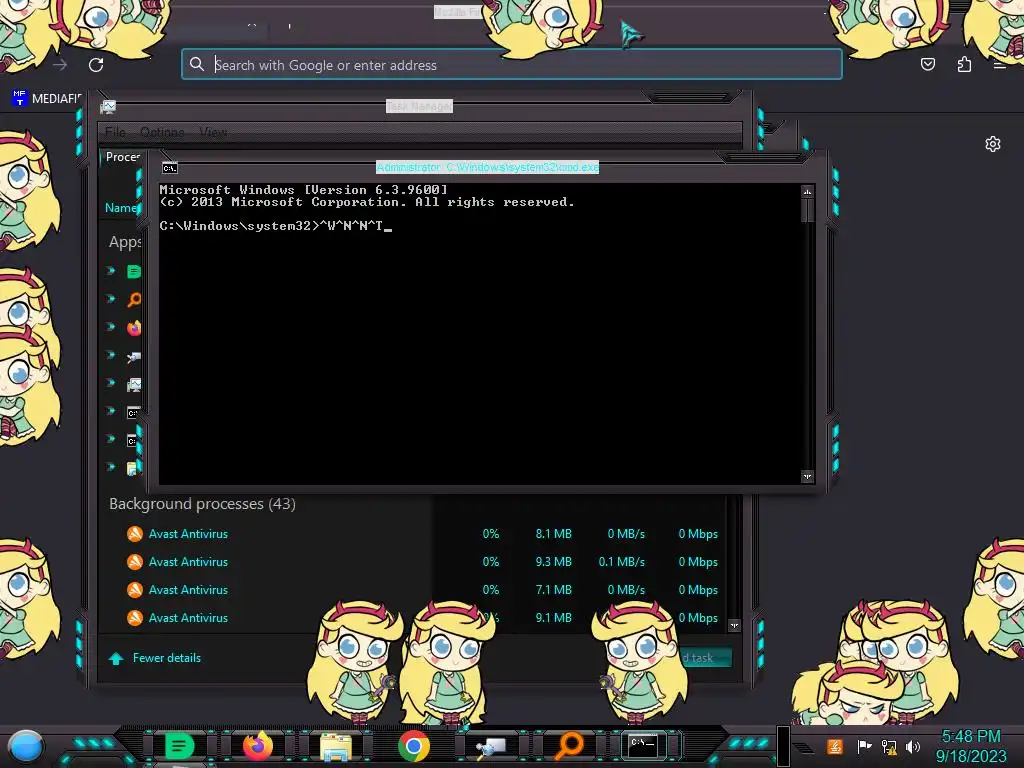The image size is (1024, 768).
Task: Click the 0.1 MB/s disk value
Action: (x=621, y=562)
